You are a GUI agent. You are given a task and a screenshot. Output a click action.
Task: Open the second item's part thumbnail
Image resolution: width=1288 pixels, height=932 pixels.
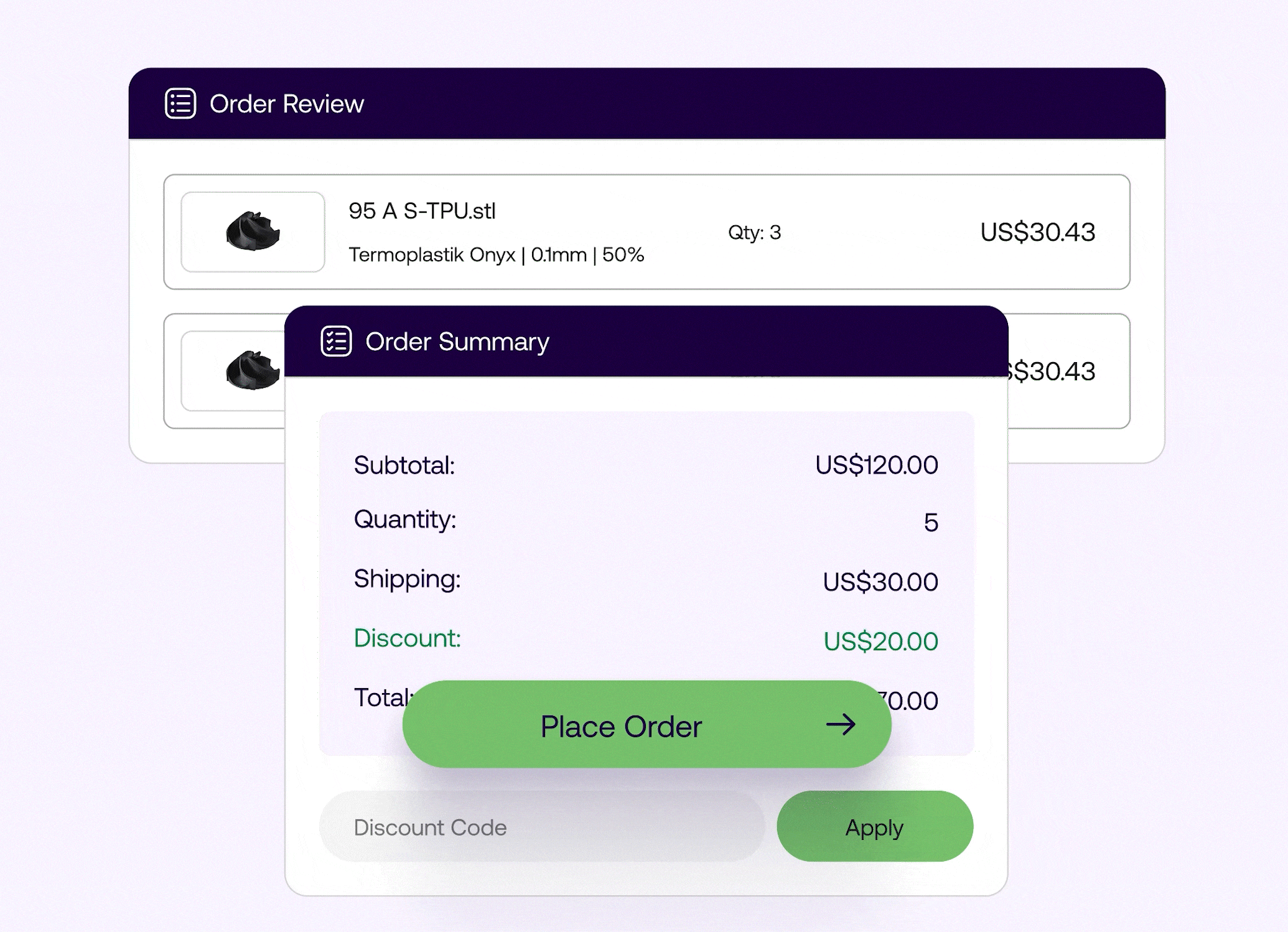(x=233, y=371)
